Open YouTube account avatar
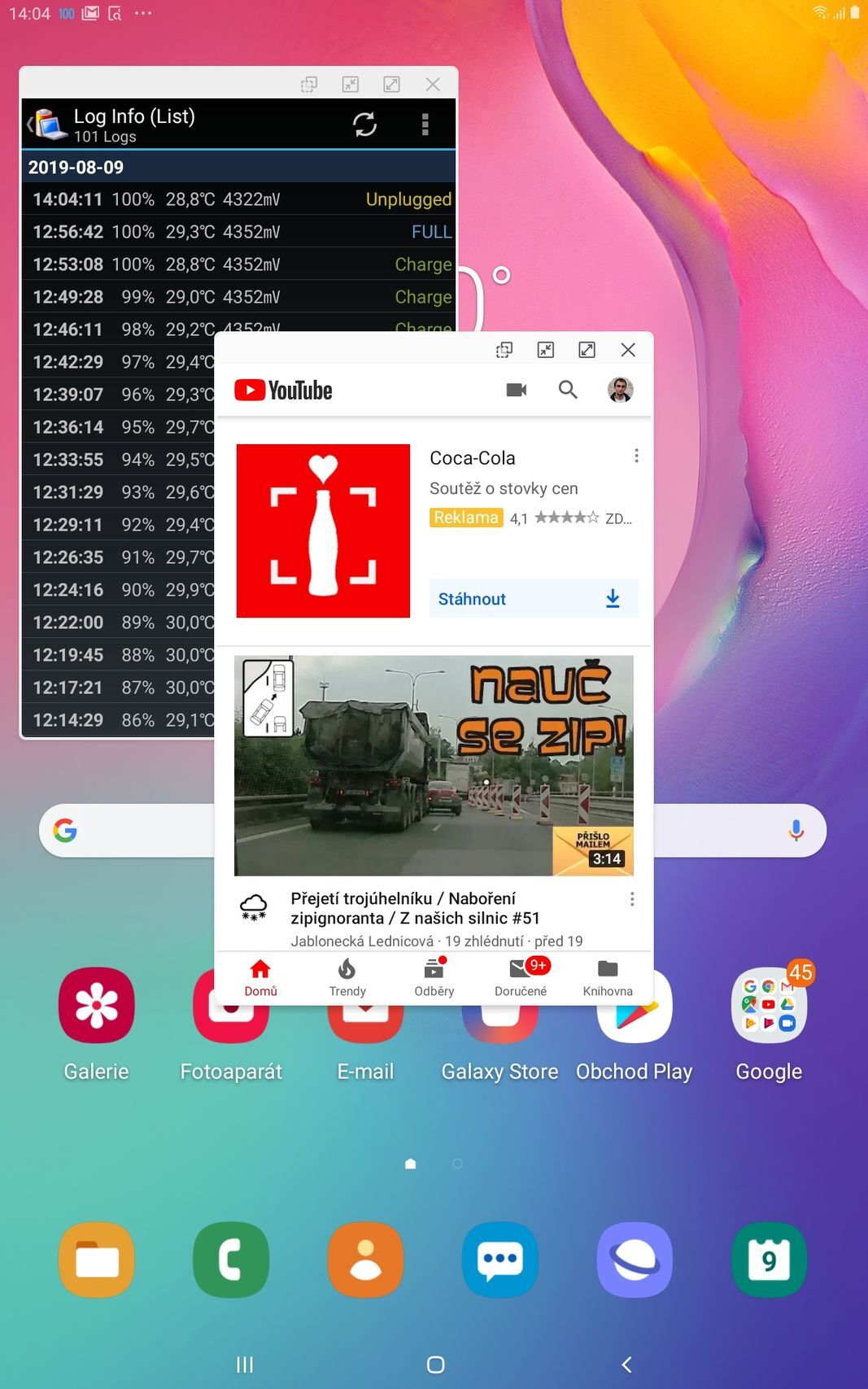The image size is (868, 1389). [620, 390]
